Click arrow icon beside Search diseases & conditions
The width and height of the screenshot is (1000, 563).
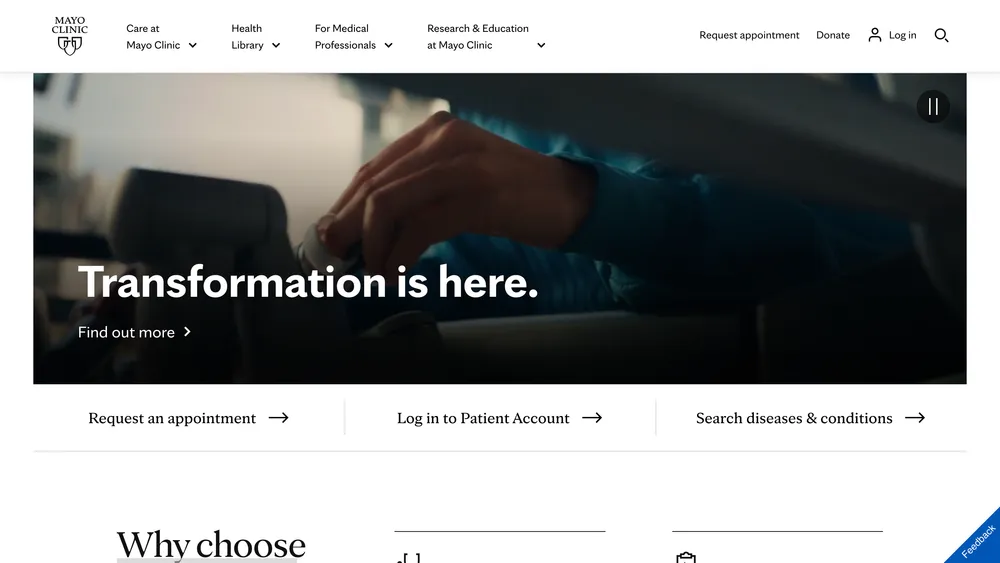click(x=915, y=418)
